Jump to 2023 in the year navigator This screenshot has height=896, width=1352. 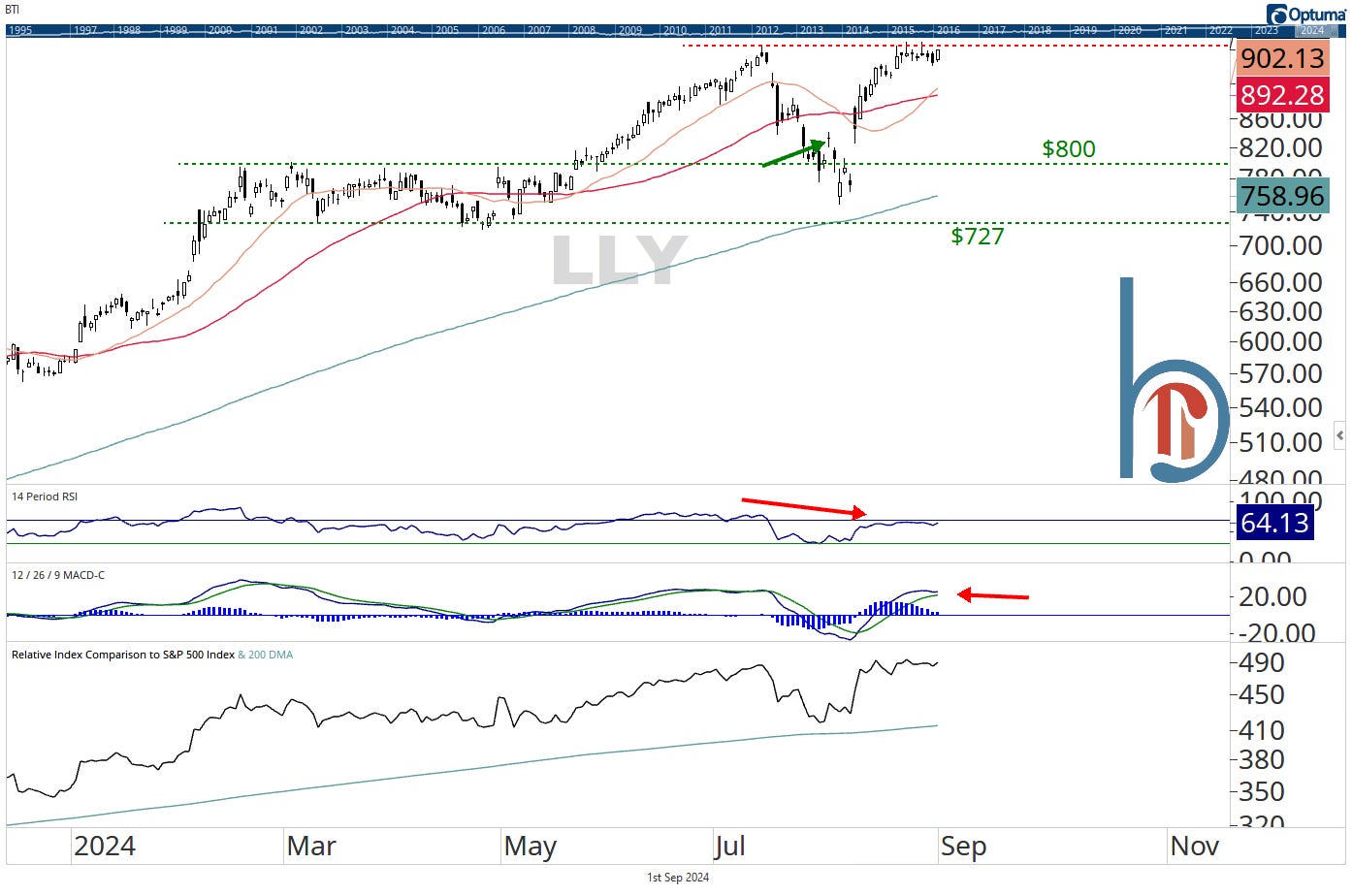(x=1267, y=30)
